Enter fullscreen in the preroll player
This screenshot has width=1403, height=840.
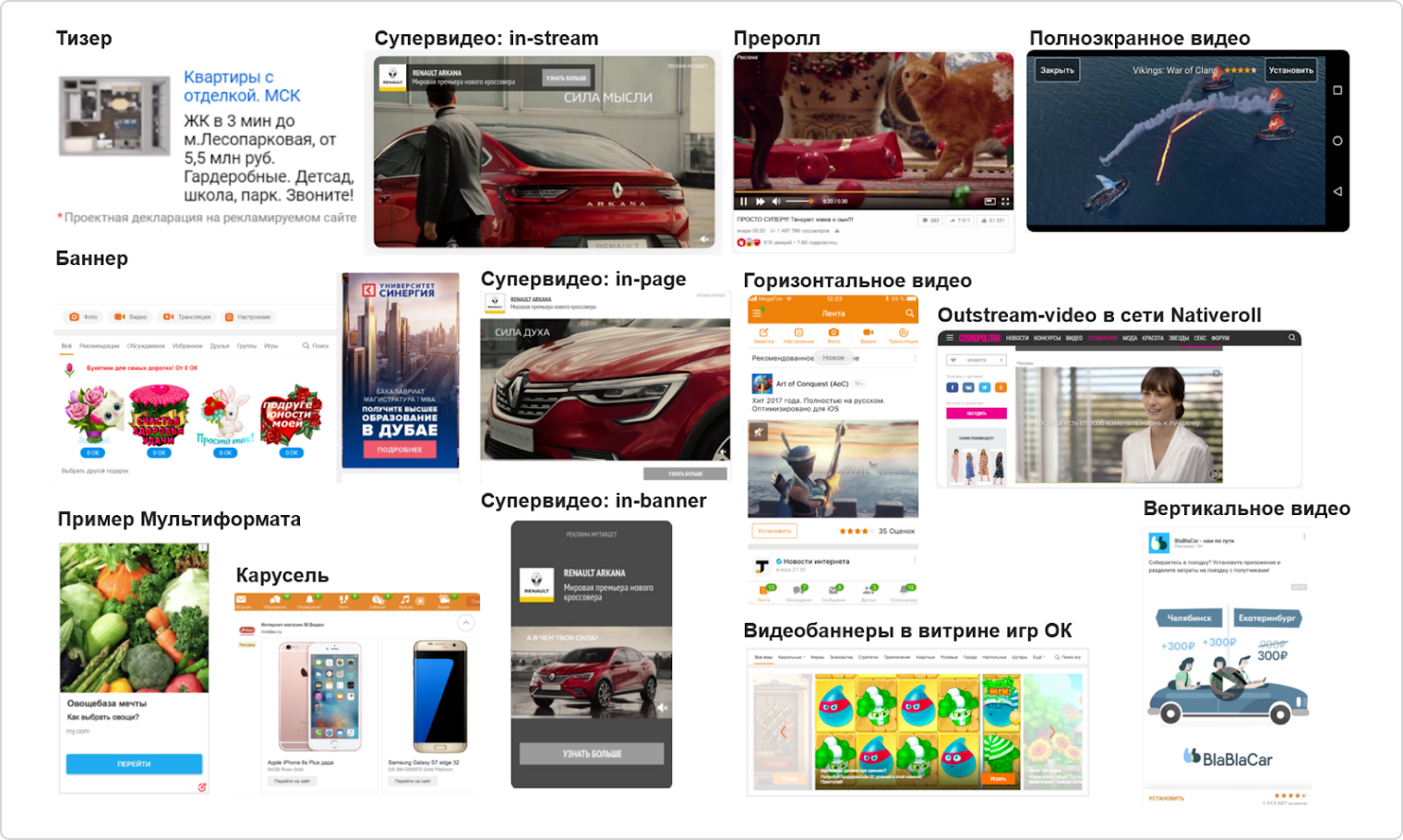click(x=1005, y=201)
